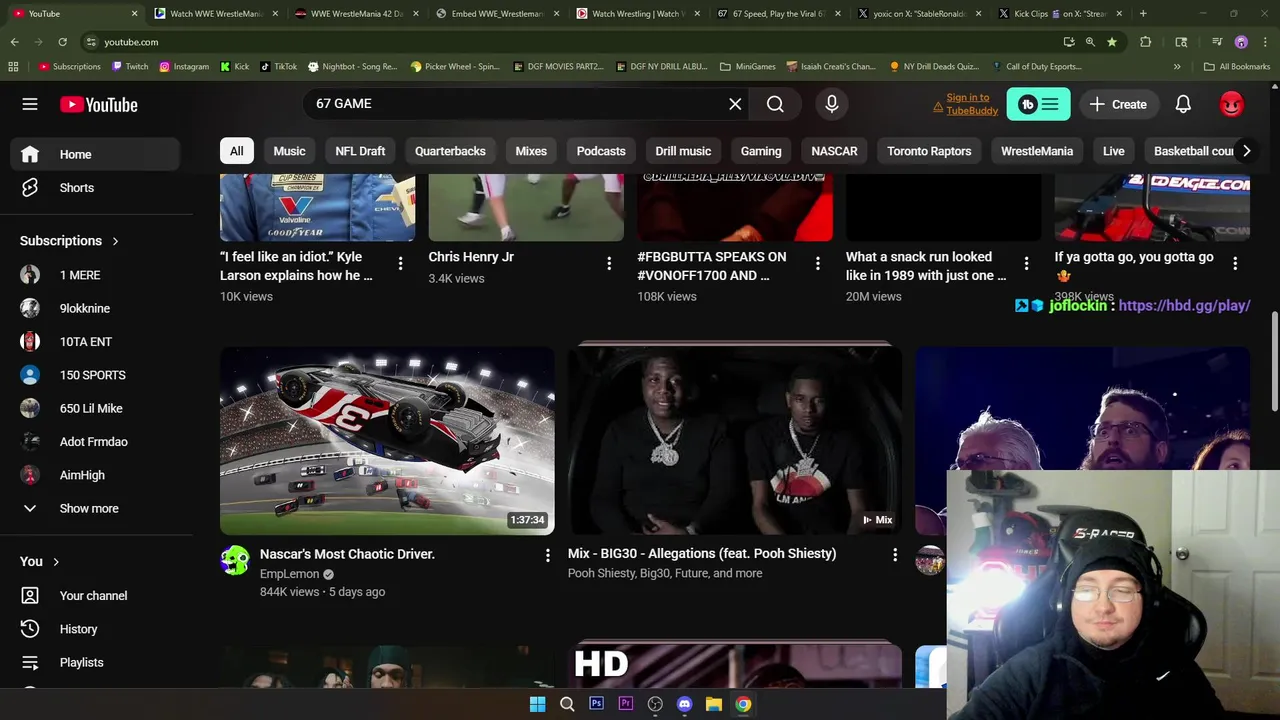The height and width of the screenshot is (720, 1280).
Task: Open the YouTube hamburger guide menu
Action: pyautogui.click(x=30, y=104)
